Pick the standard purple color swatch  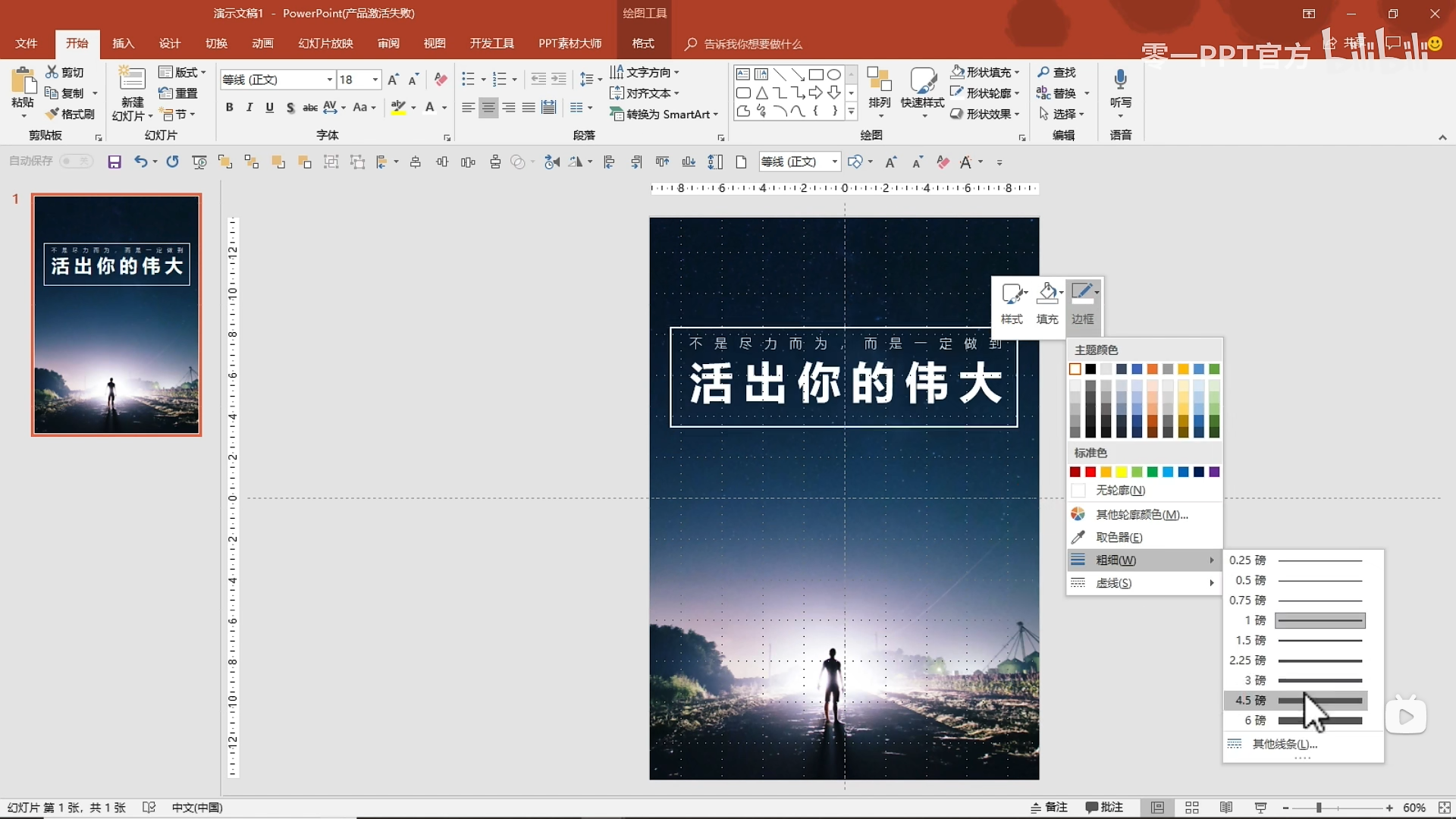point(1214,472)
